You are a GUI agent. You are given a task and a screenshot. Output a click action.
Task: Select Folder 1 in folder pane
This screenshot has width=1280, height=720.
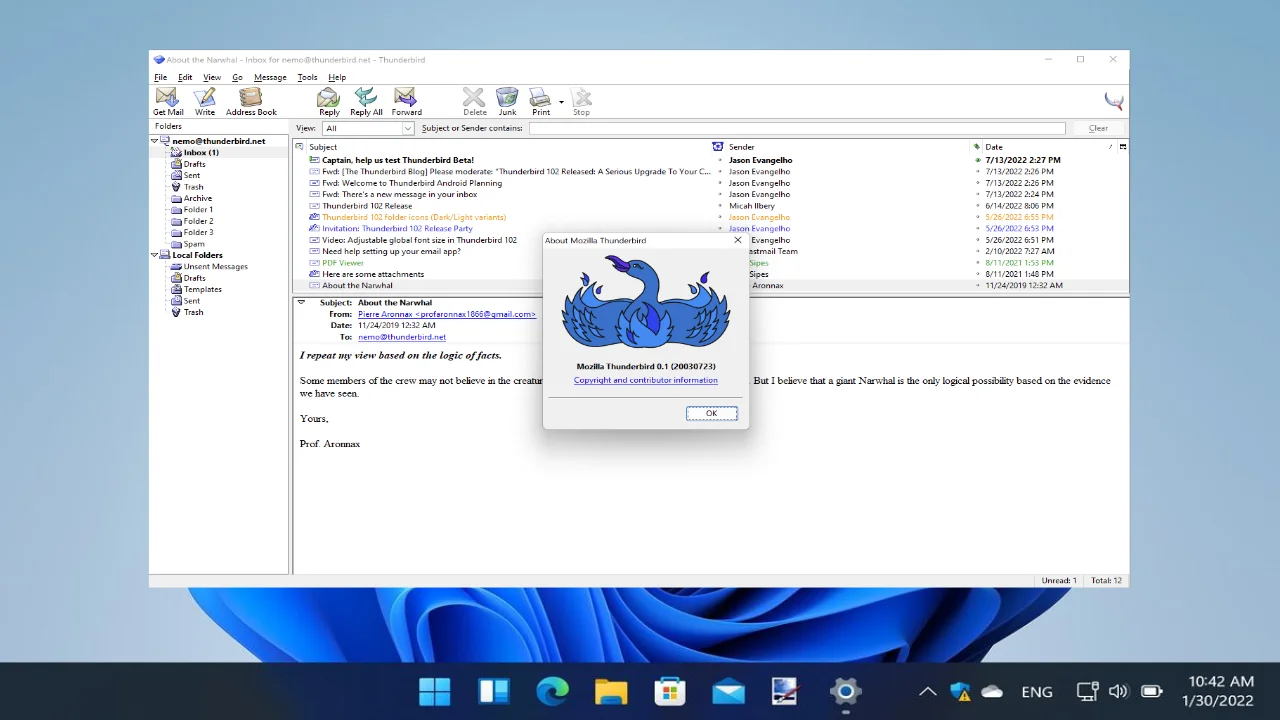[197, 210]
